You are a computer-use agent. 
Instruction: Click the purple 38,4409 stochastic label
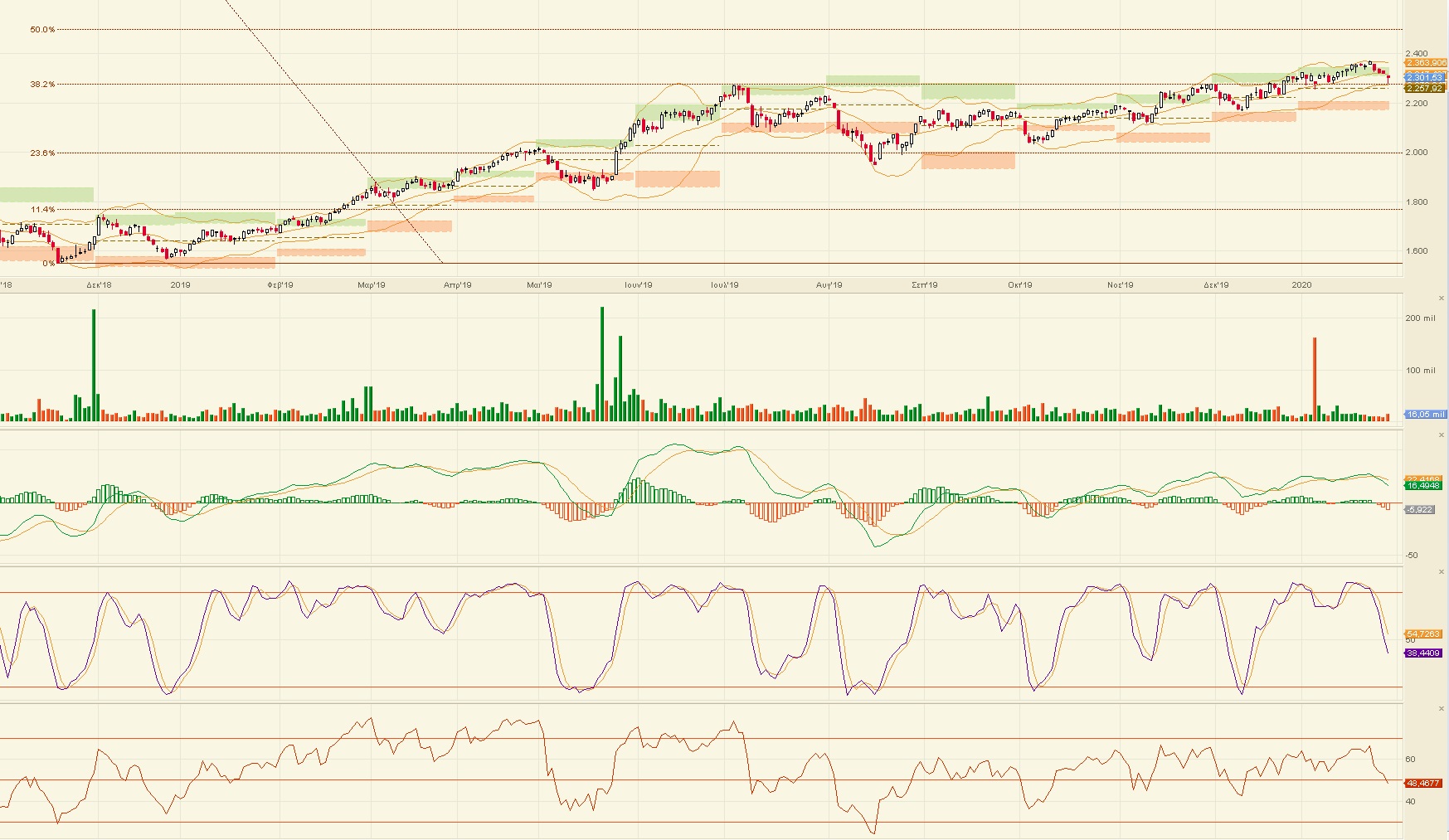1424,653
